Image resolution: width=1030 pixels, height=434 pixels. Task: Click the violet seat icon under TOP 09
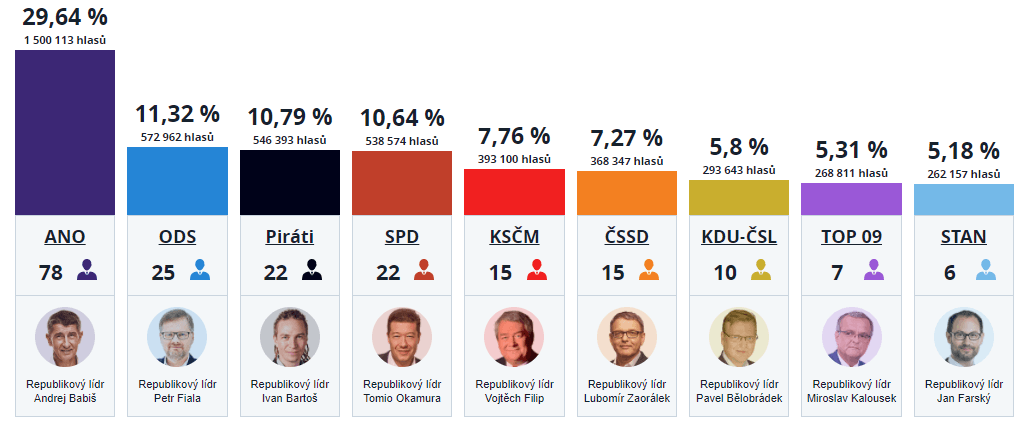[873, 270]
